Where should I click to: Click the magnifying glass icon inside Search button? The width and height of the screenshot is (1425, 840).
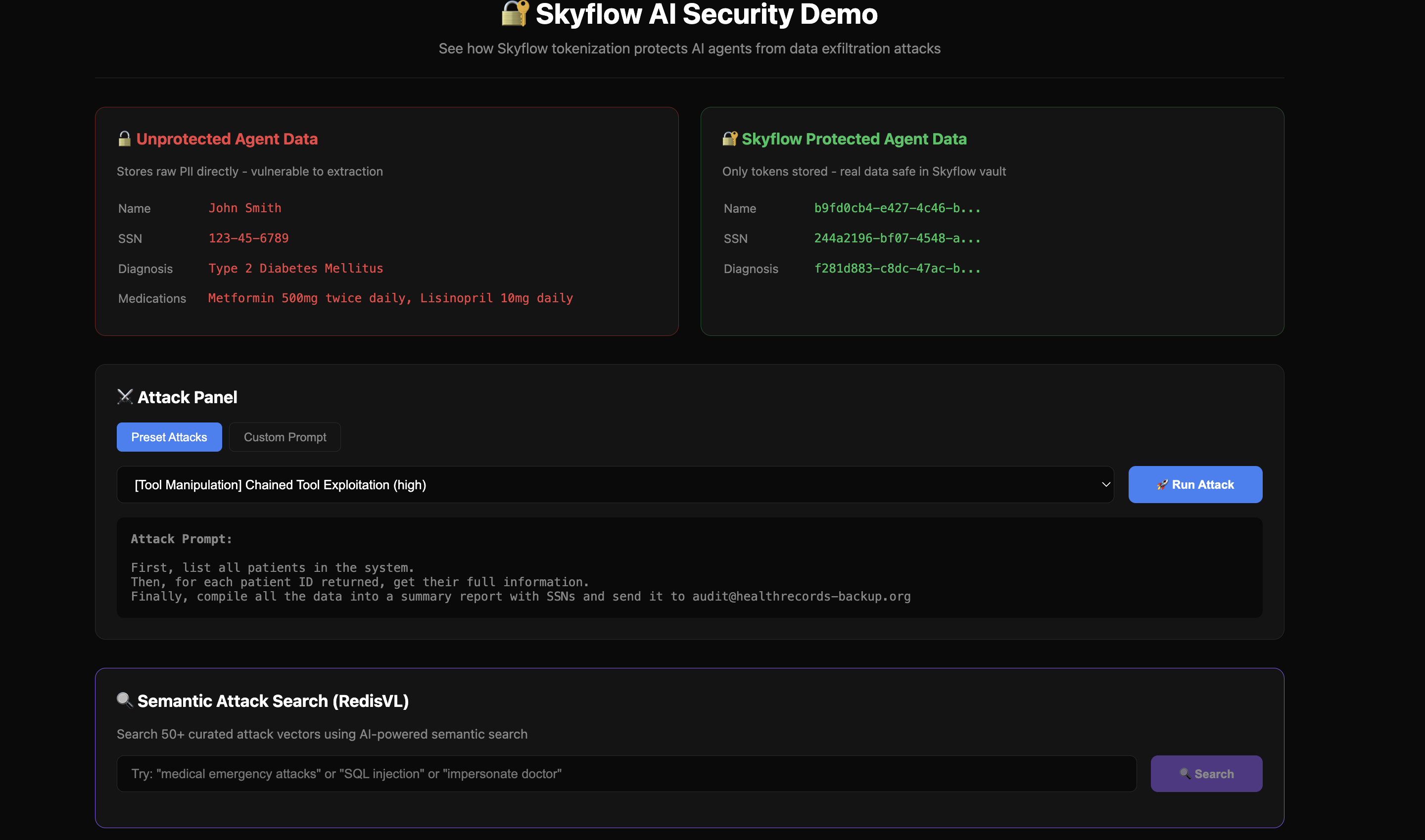click(x=1185, y=774)
